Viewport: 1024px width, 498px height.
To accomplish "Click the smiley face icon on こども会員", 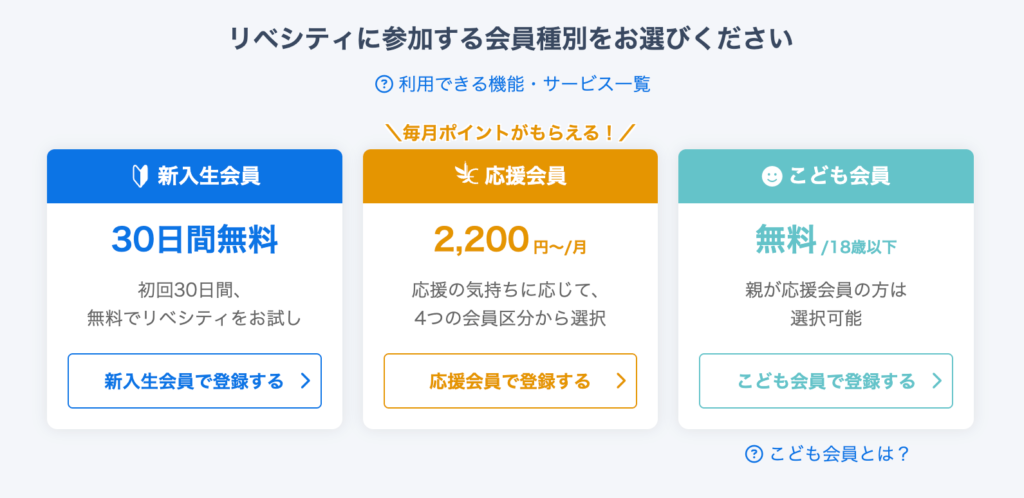I will click(771, 176).
